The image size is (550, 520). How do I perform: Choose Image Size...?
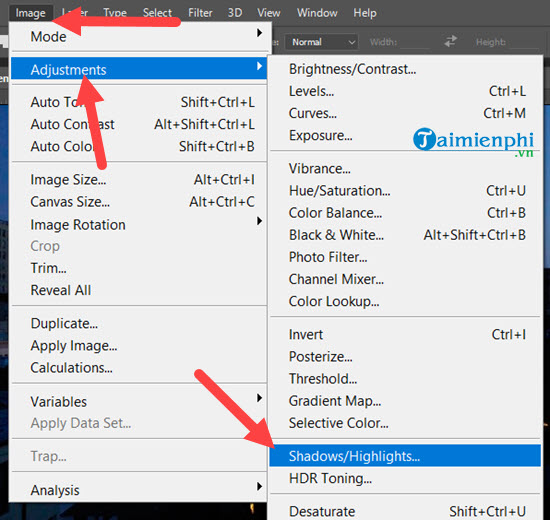click(x=139, y=180)
